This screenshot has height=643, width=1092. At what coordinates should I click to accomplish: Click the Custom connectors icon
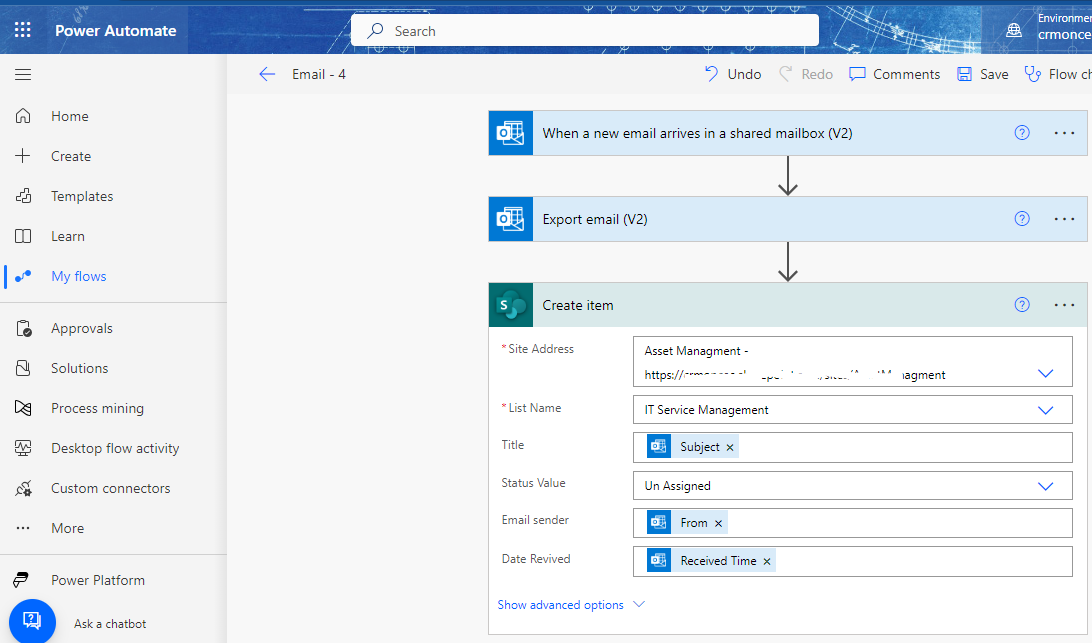point(23,488)
